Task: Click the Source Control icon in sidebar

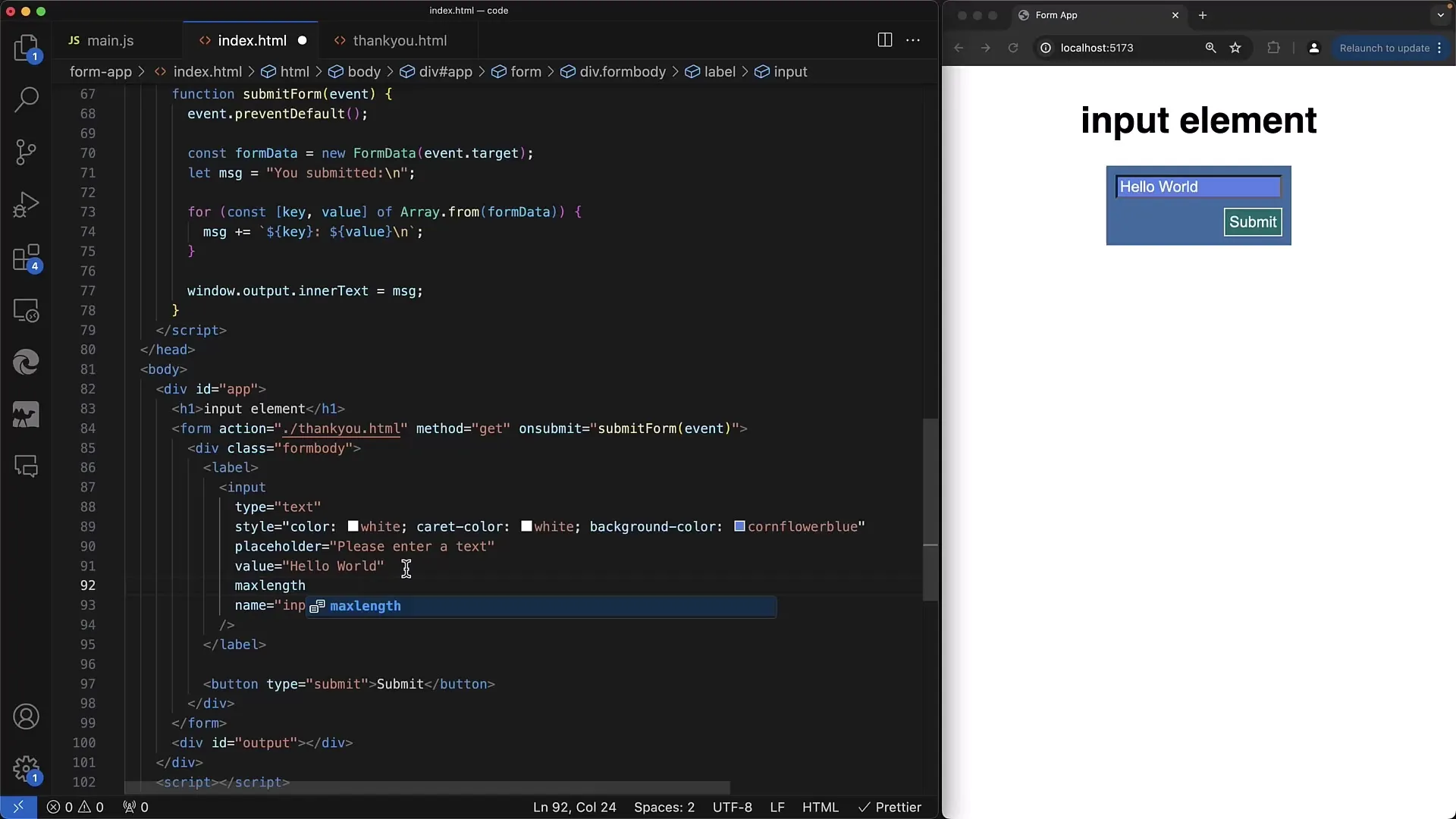Action: click(27, 151)
